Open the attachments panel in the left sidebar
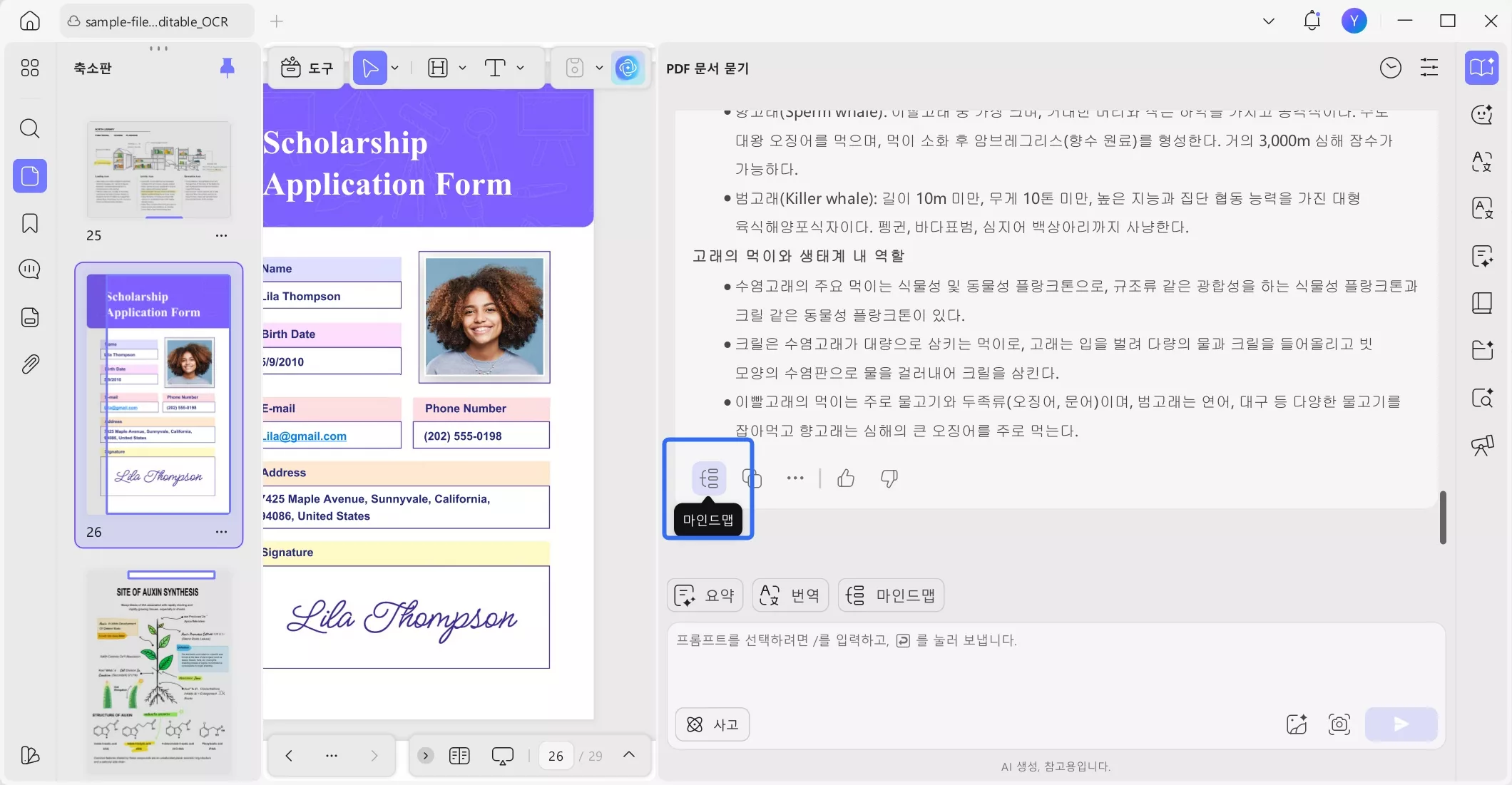Viewport: 1512px width, 785px height. tap(30, 364)
